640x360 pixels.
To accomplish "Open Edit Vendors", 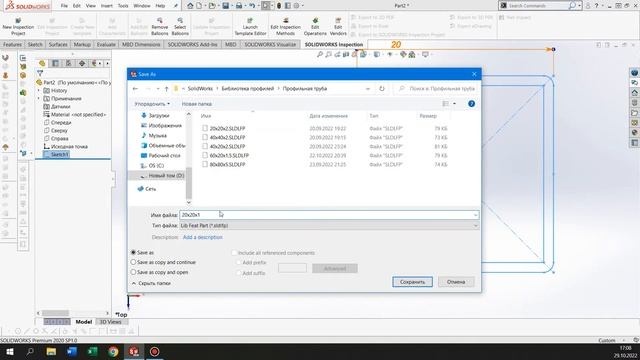I will click(338, 27).
